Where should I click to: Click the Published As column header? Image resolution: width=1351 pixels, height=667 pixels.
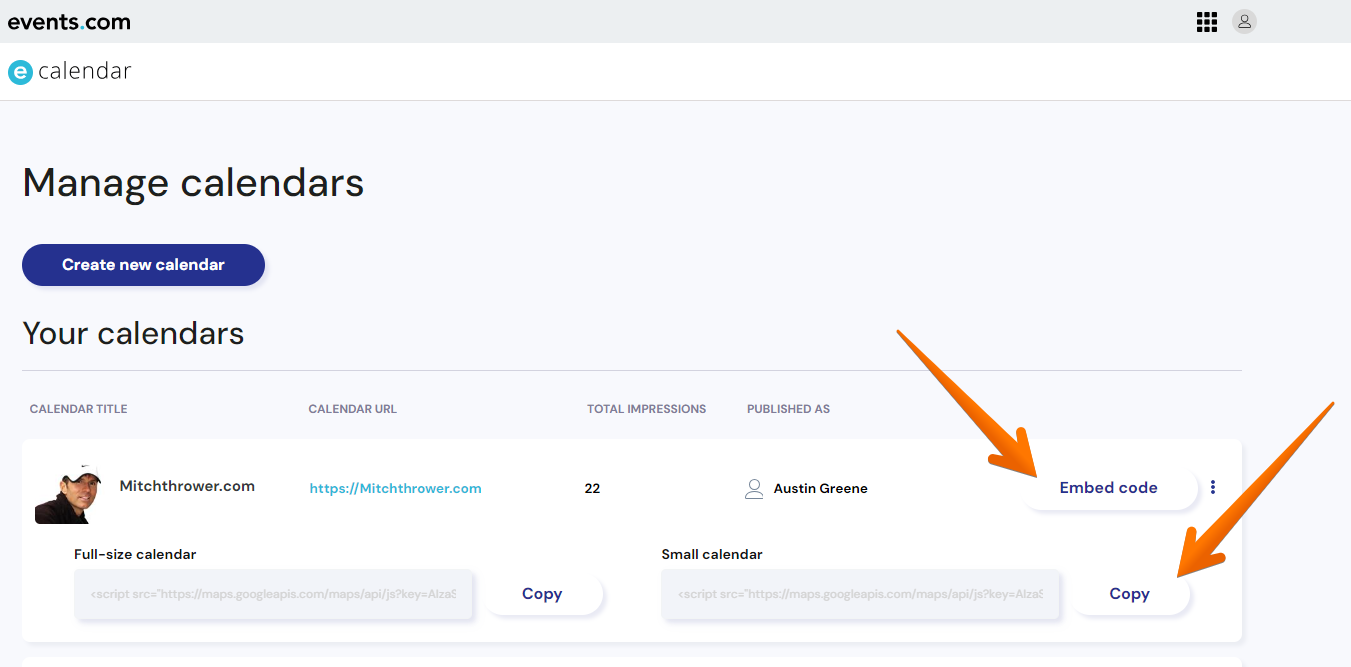click(x=788, y=409)
